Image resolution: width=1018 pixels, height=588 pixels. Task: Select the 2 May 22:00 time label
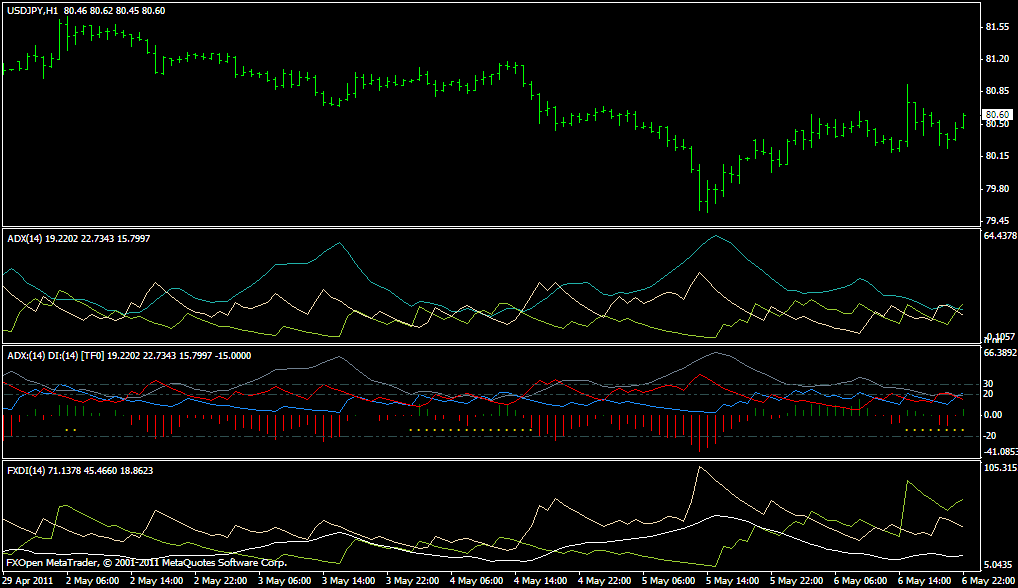[221, 581]
